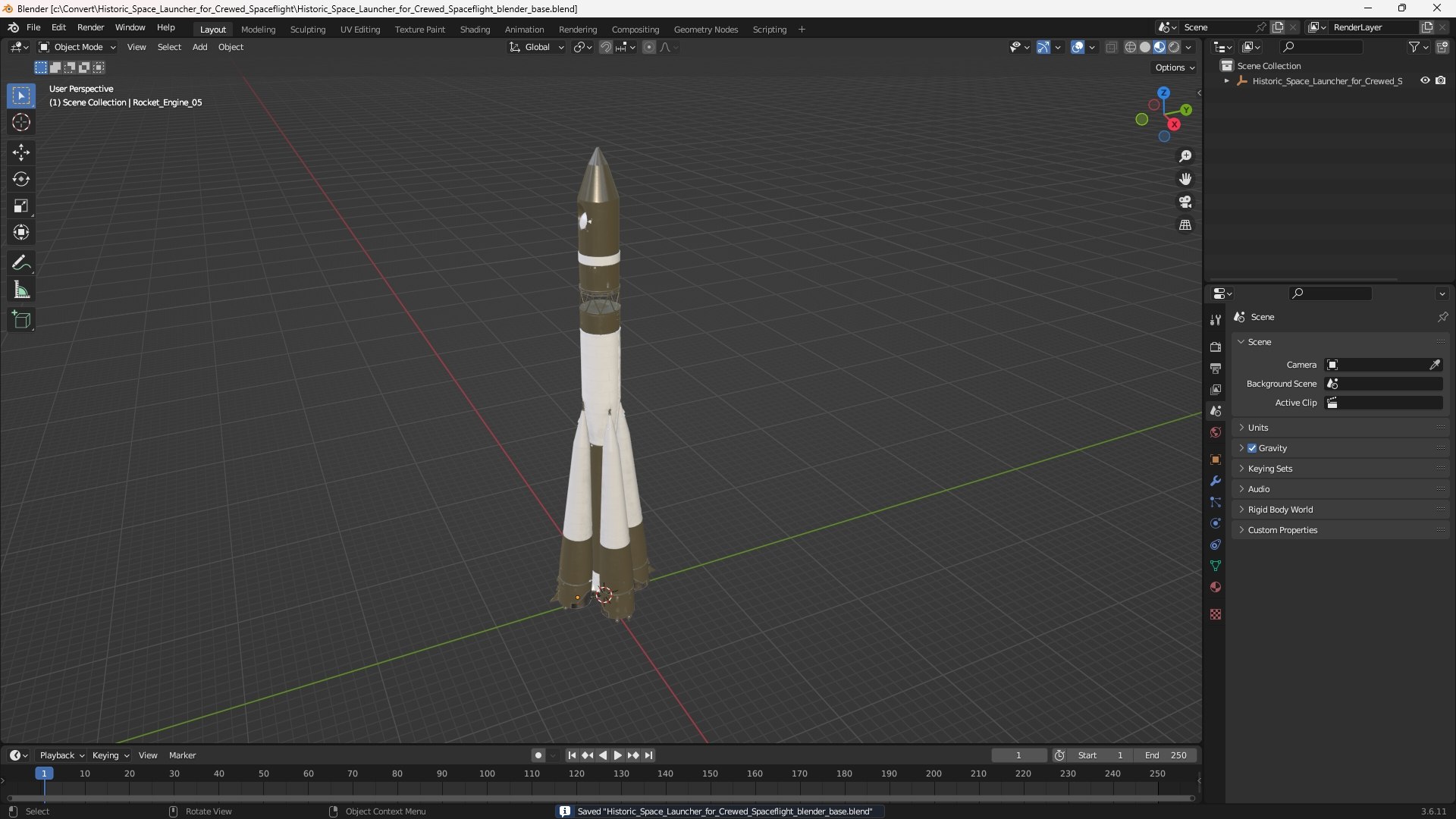Switch perspective/orthographic grid icon
This screenshot has width=1456, height=819.
[x=1185, y=225]
